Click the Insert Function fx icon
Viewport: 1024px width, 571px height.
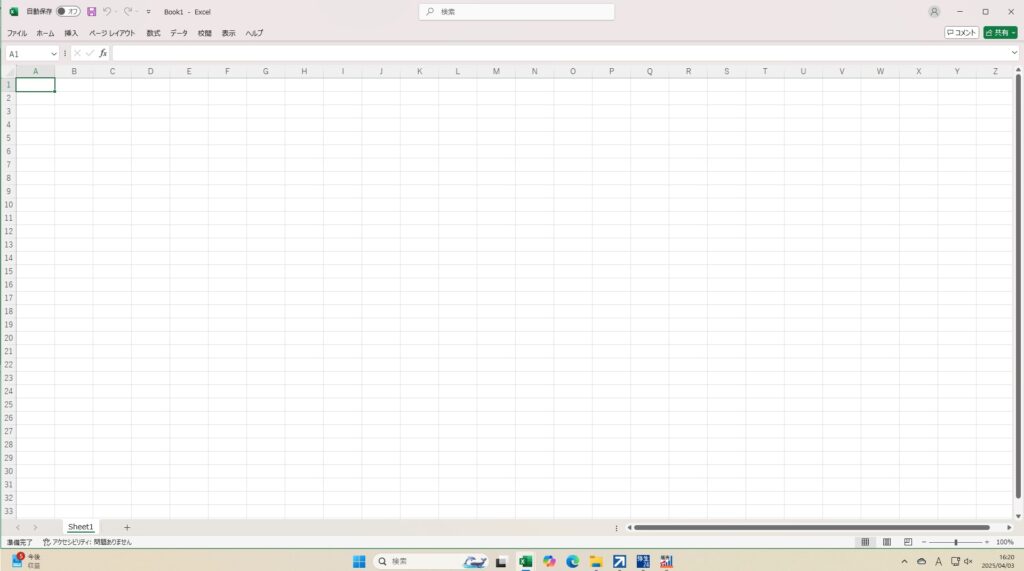tap(103, 53)
